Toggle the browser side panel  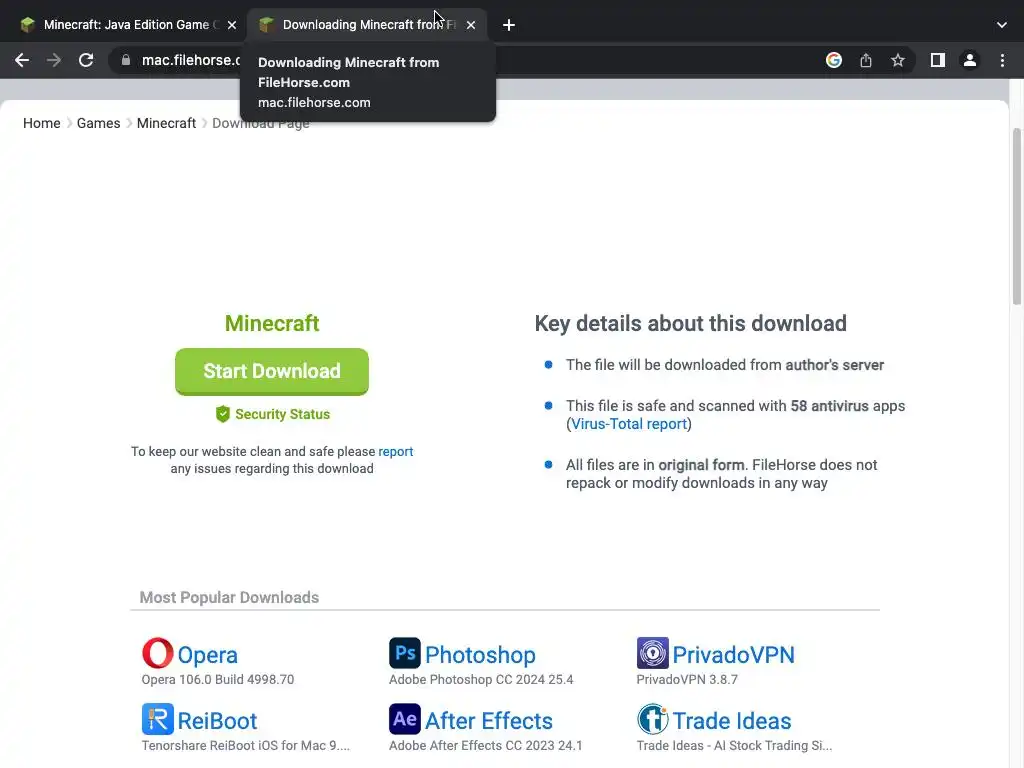click(x=938, y=60)
